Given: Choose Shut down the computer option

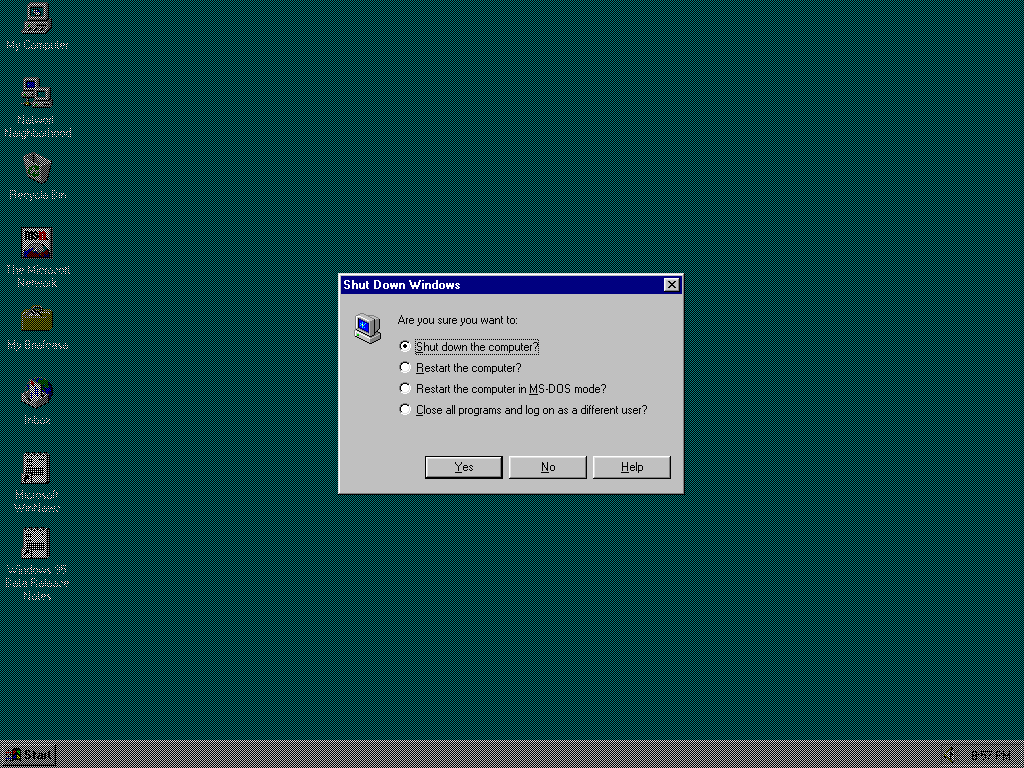Looking at the screenshot, I should click(x=471, y=347).
